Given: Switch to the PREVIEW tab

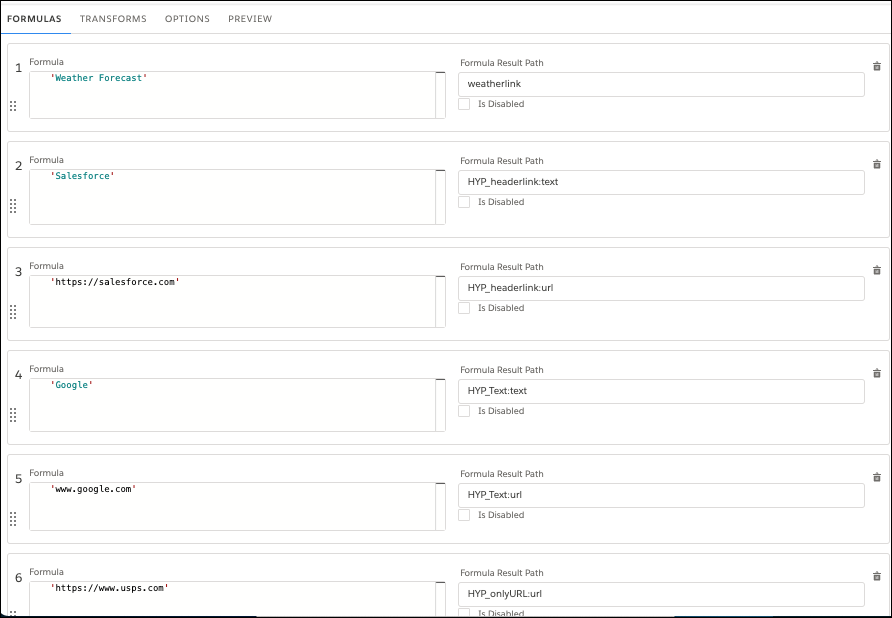Looking at the screenshot, I should (x=250, y=18).
